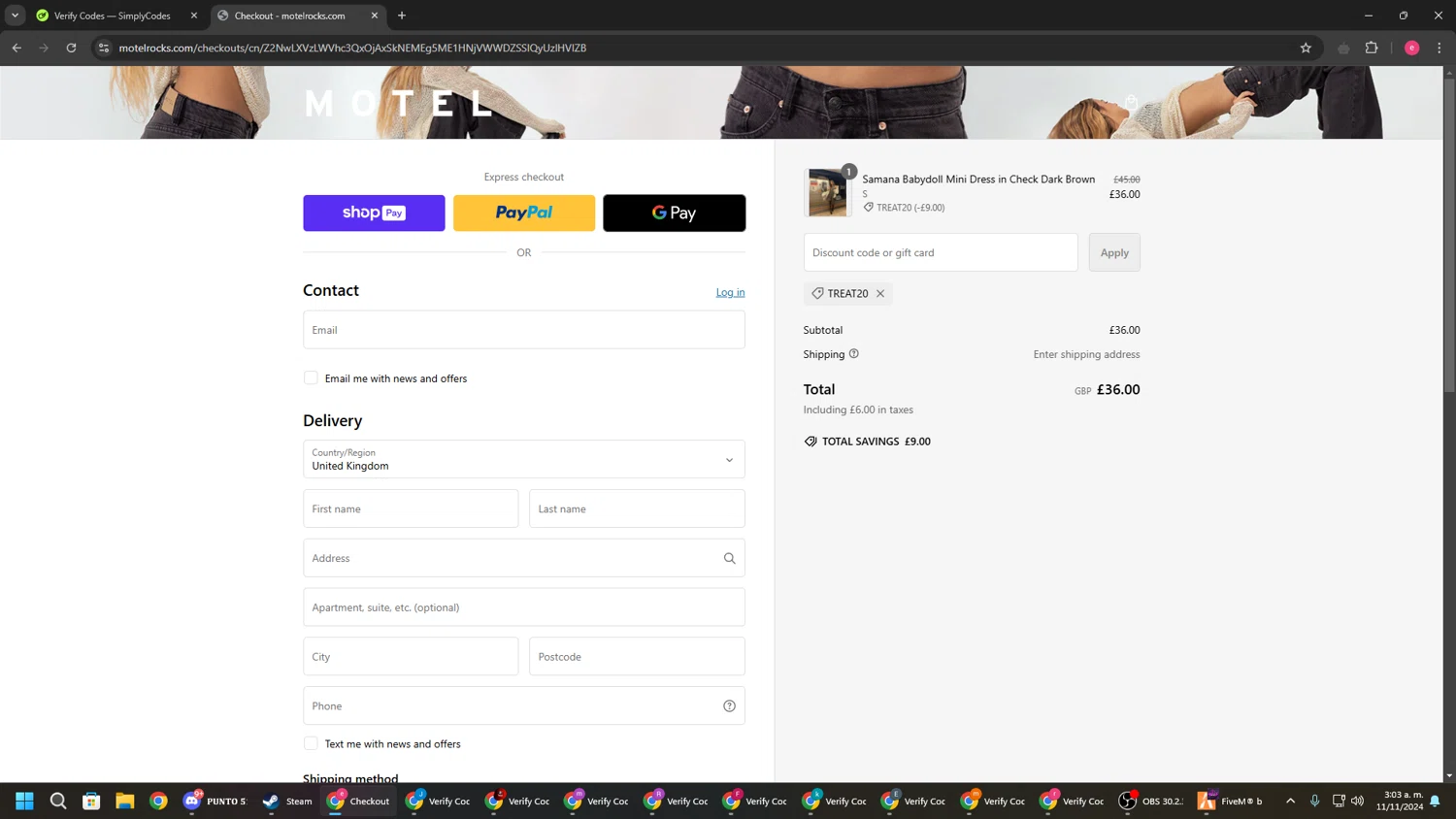
Task: Switch to the Verify Codes — SimplyCodes tab
Action: (112, 16)
